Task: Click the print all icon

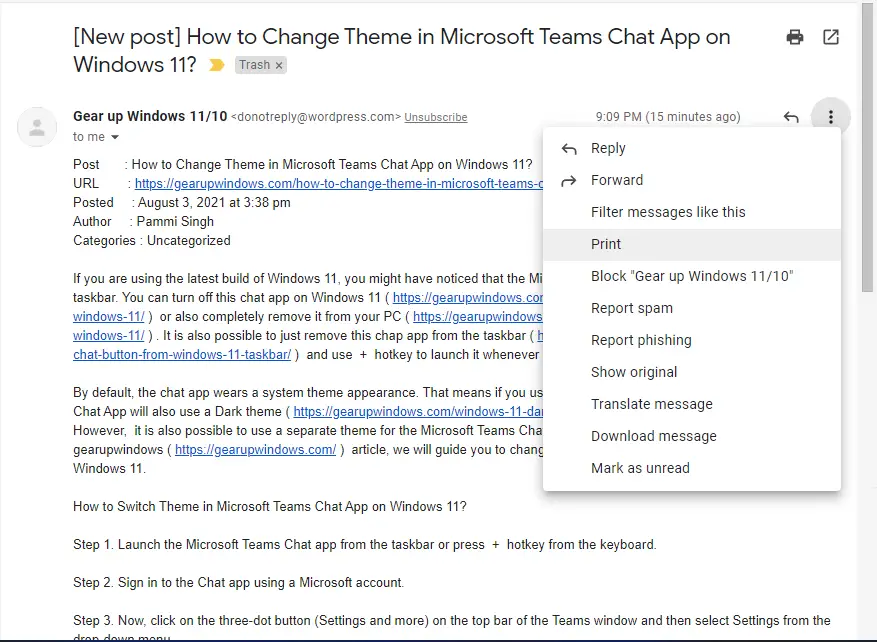Action: pos(795,37)
